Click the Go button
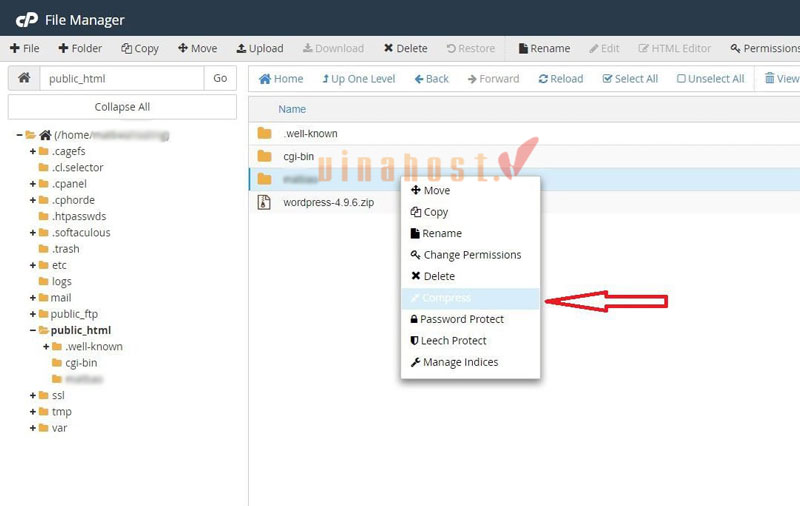 [x=220, y=78]
